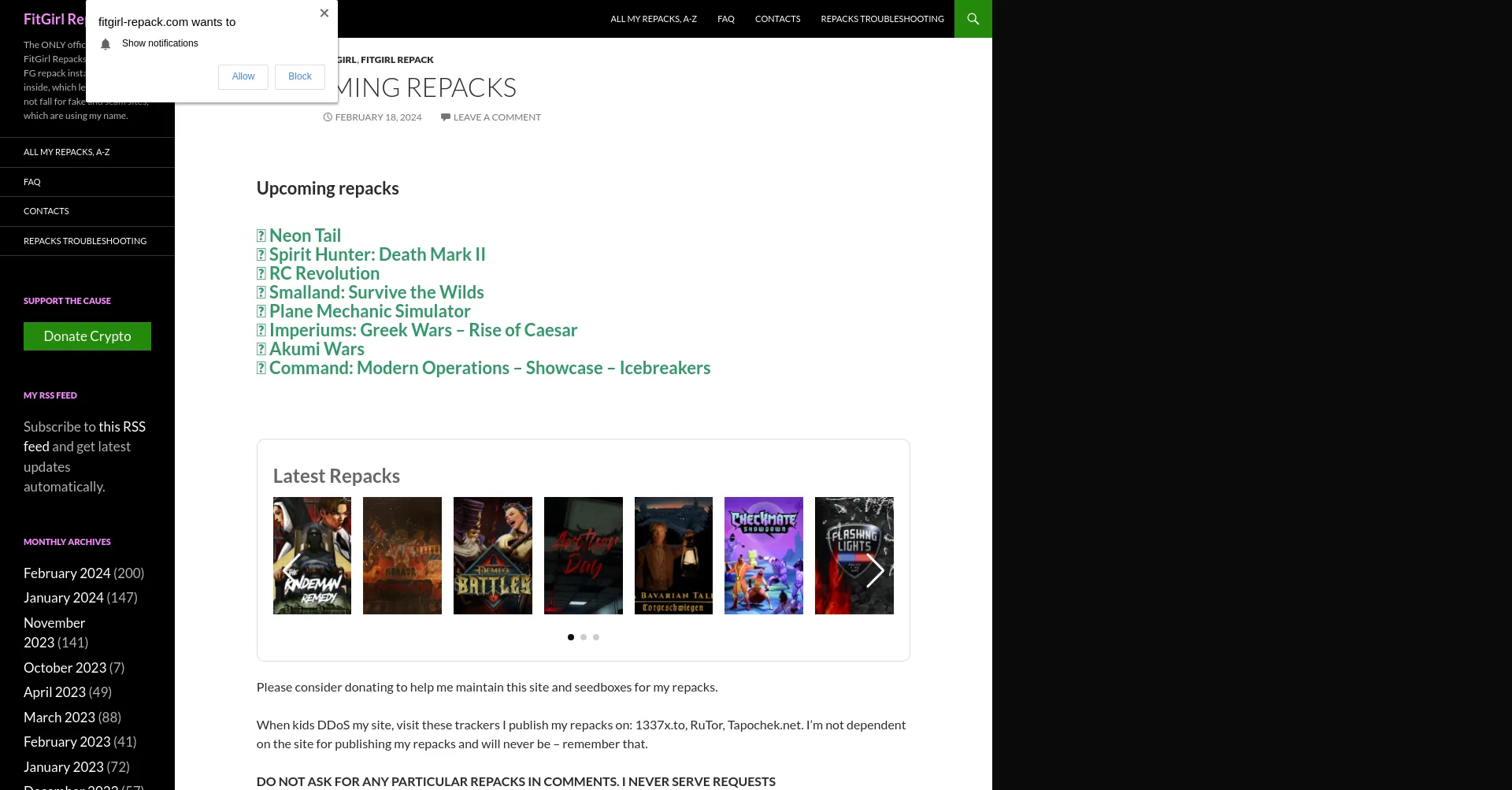This screenshot has width=1512, height=790.
Task: Open April 2023 monthly archive
Action: pyautogui.click(x=54, y=692)
